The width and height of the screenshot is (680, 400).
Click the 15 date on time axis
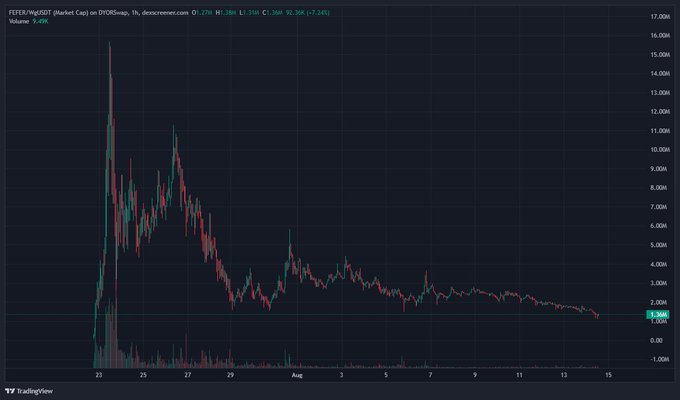(x=608, y=375)
